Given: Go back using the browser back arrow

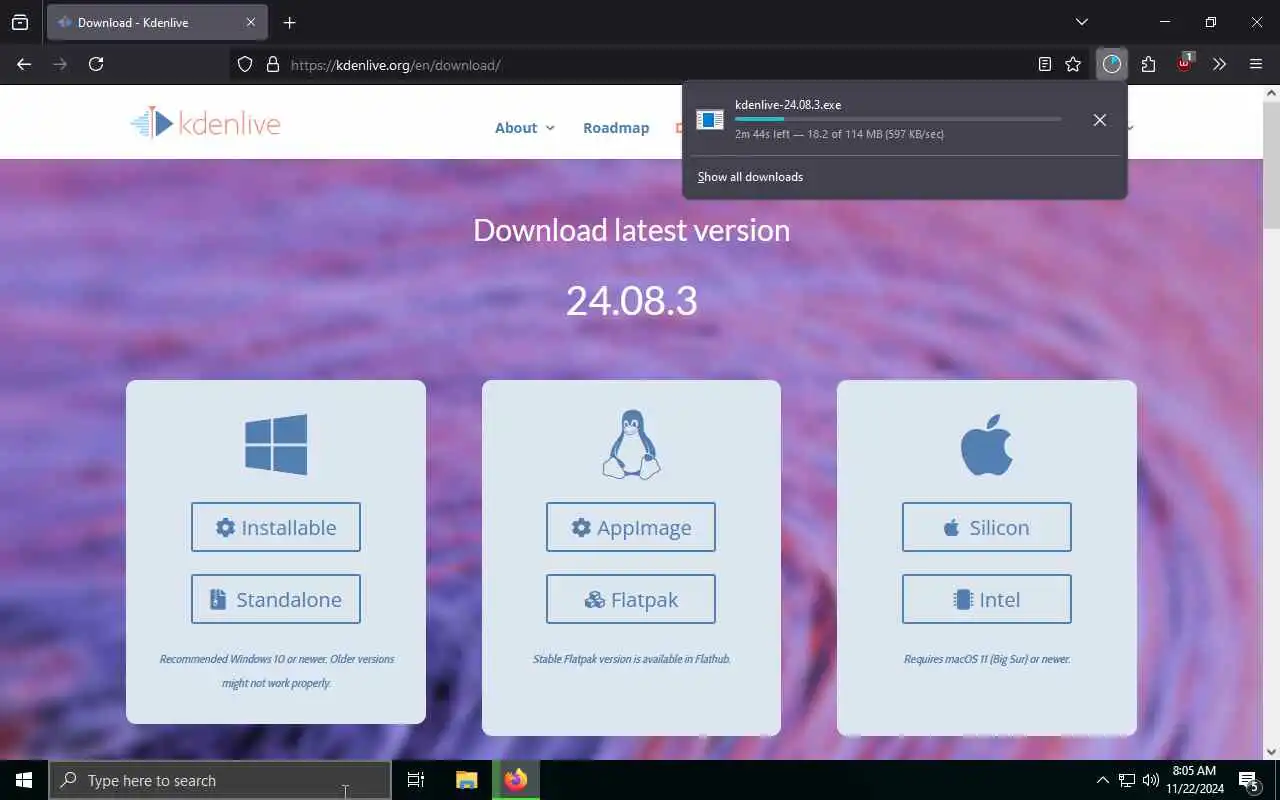Looking at the screenshot, I should [24, 64].
